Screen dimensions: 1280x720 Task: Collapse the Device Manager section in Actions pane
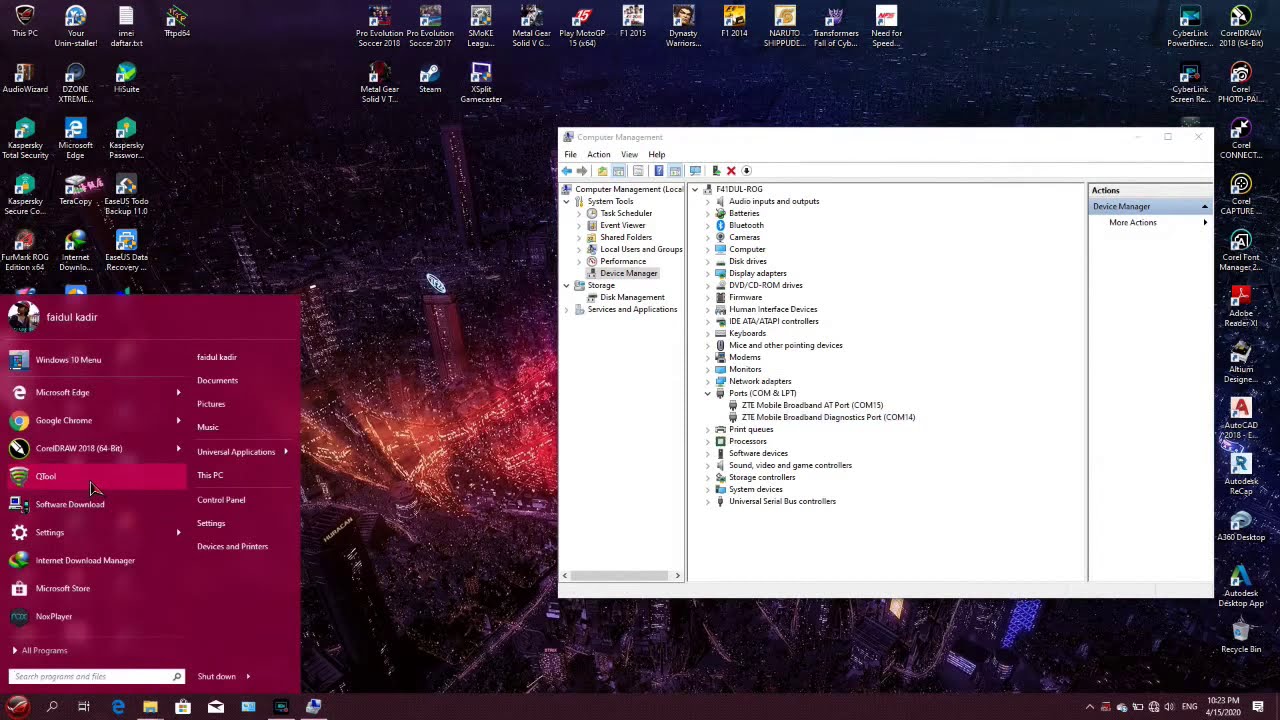pyautogui.click(x=1204, y=206)
